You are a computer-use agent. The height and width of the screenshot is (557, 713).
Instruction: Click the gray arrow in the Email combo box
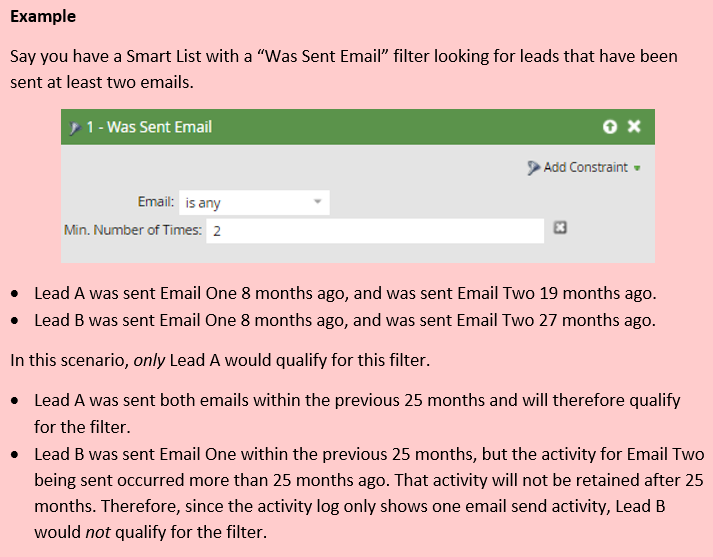click(x=318, y=201)
